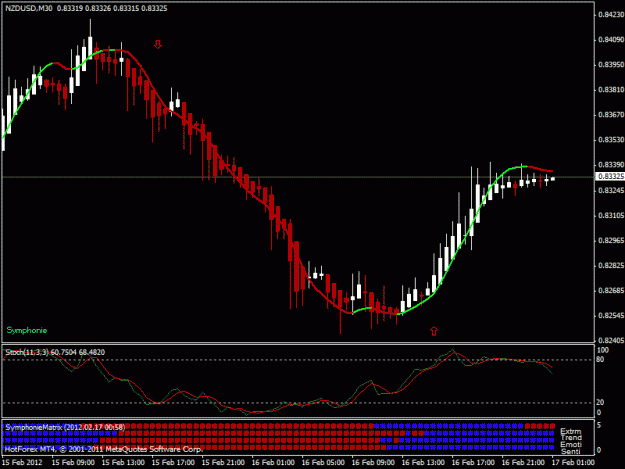
Task: Click the NZDUSD,M30 chart title label
Action: coord(29,8)
